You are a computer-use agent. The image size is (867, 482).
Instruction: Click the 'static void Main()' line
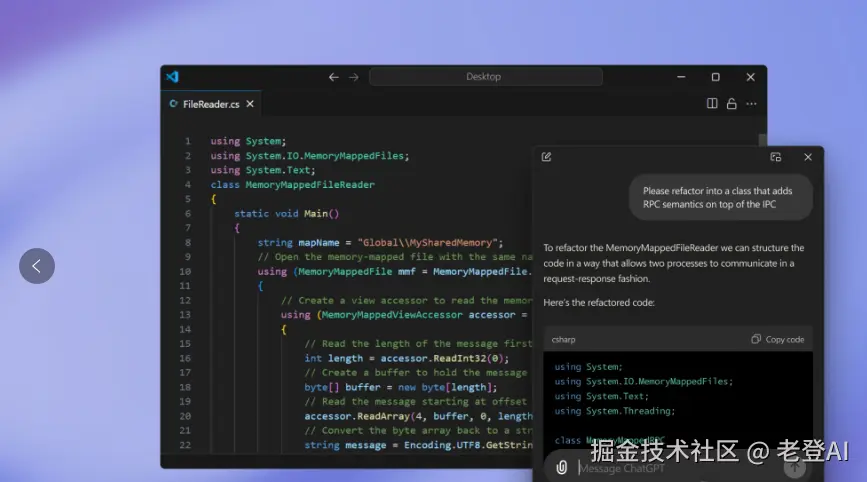[286, 213]
